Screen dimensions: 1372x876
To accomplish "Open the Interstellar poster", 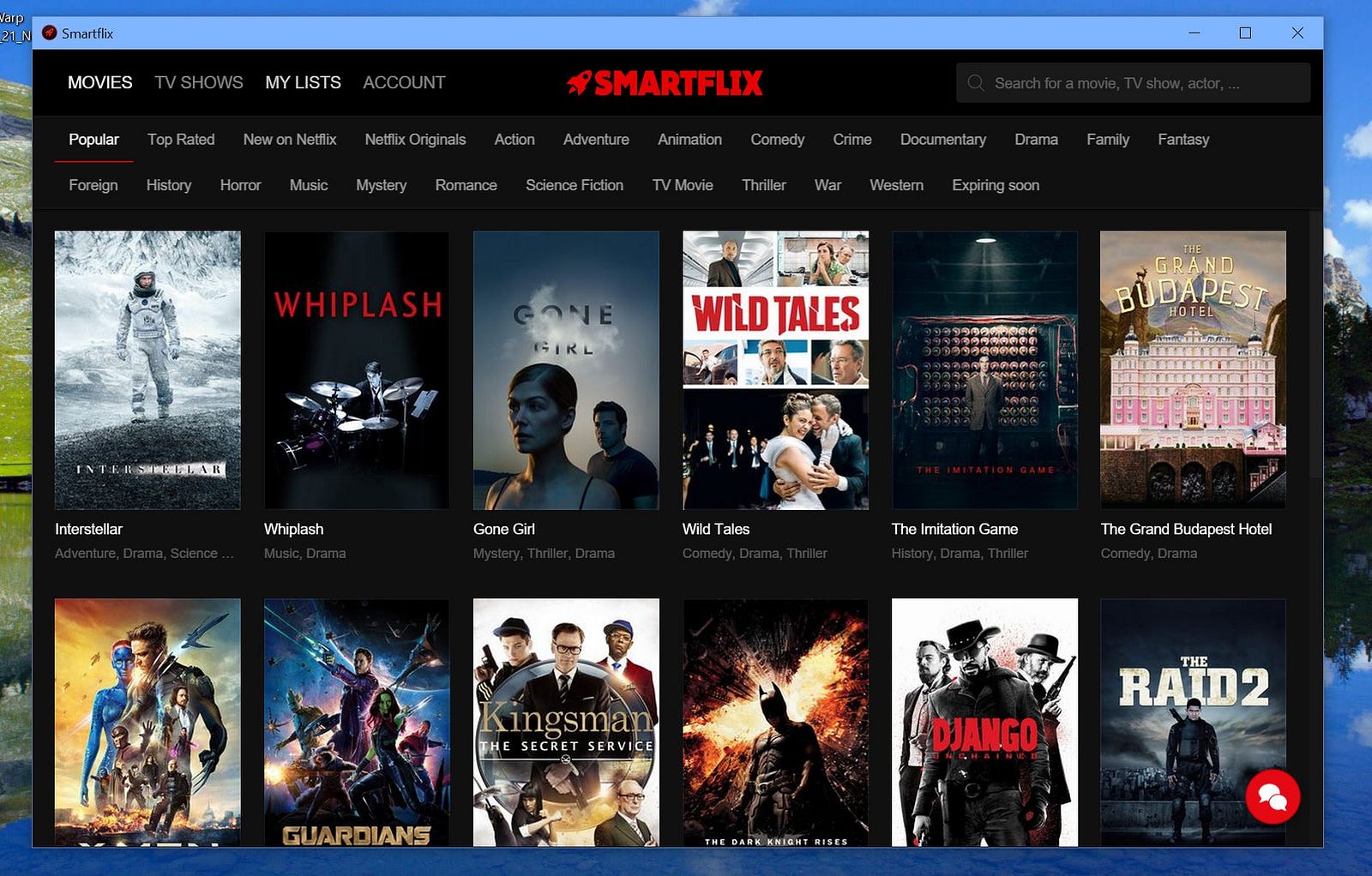I will pos(147,370).
